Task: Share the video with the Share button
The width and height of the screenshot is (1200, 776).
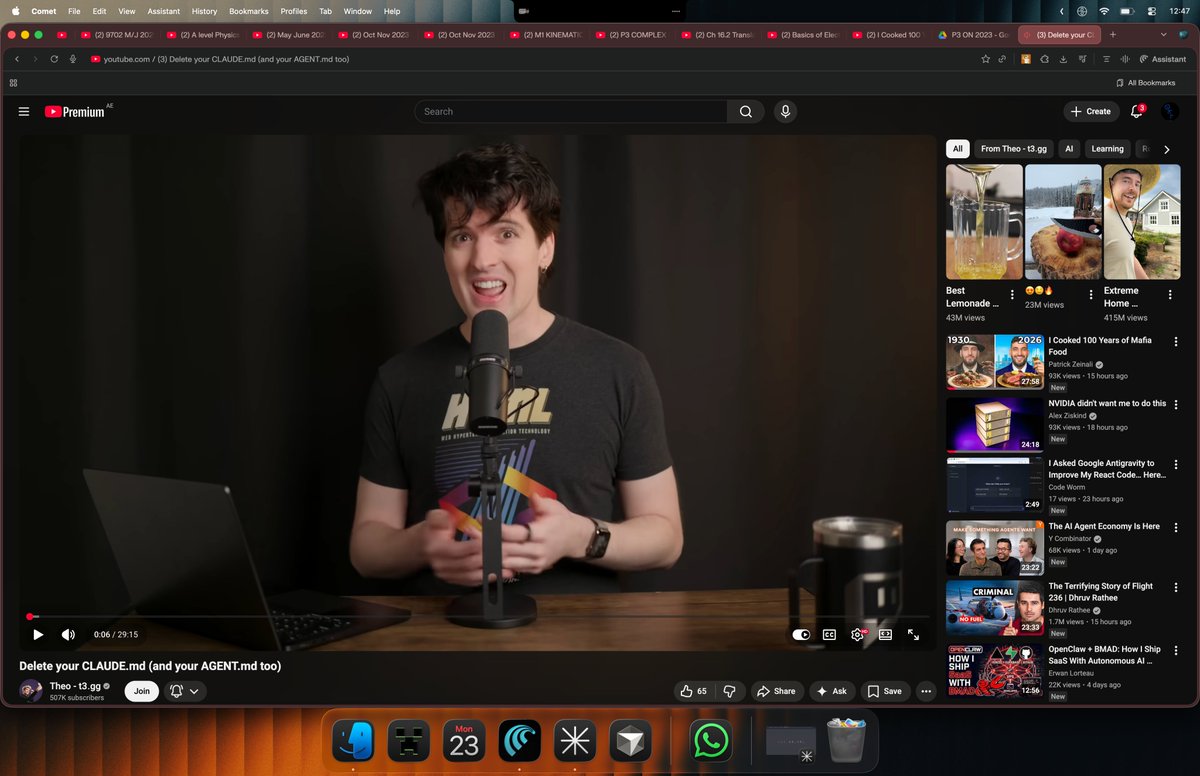Action: pos(776,691)
